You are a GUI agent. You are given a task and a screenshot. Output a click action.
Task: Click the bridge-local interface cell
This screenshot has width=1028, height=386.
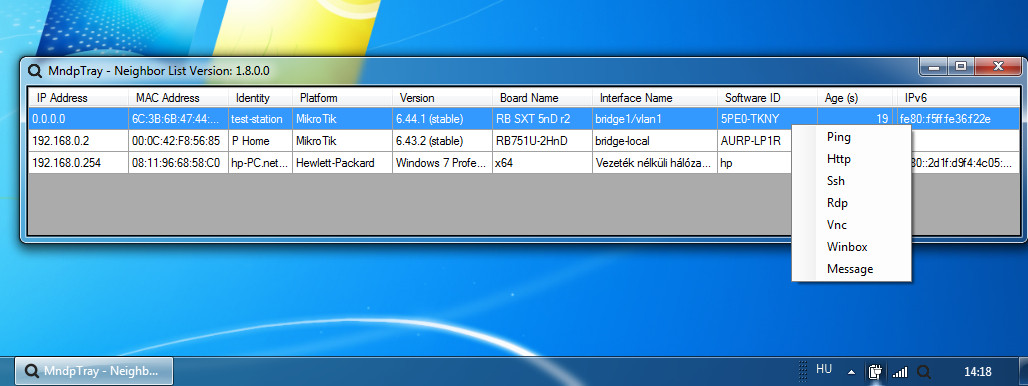click(x=655, y=141)
